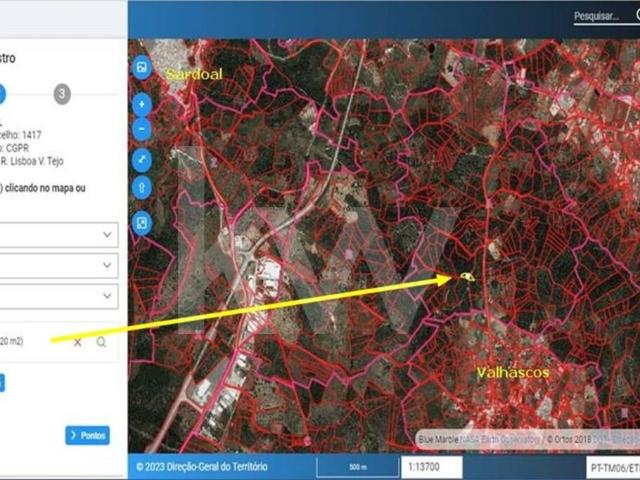Click the yellow highlighted parcel on map
The image size is (640, 480).
pos(467,276)
